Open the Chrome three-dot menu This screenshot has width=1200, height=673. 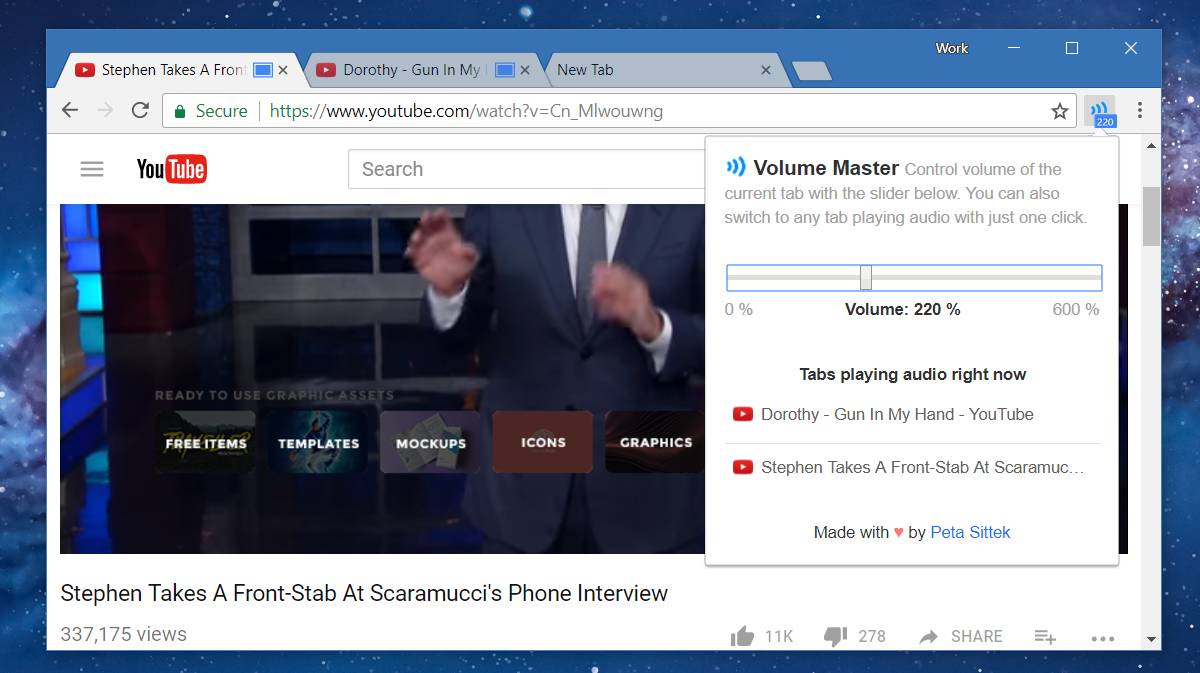coord(1139,111)
